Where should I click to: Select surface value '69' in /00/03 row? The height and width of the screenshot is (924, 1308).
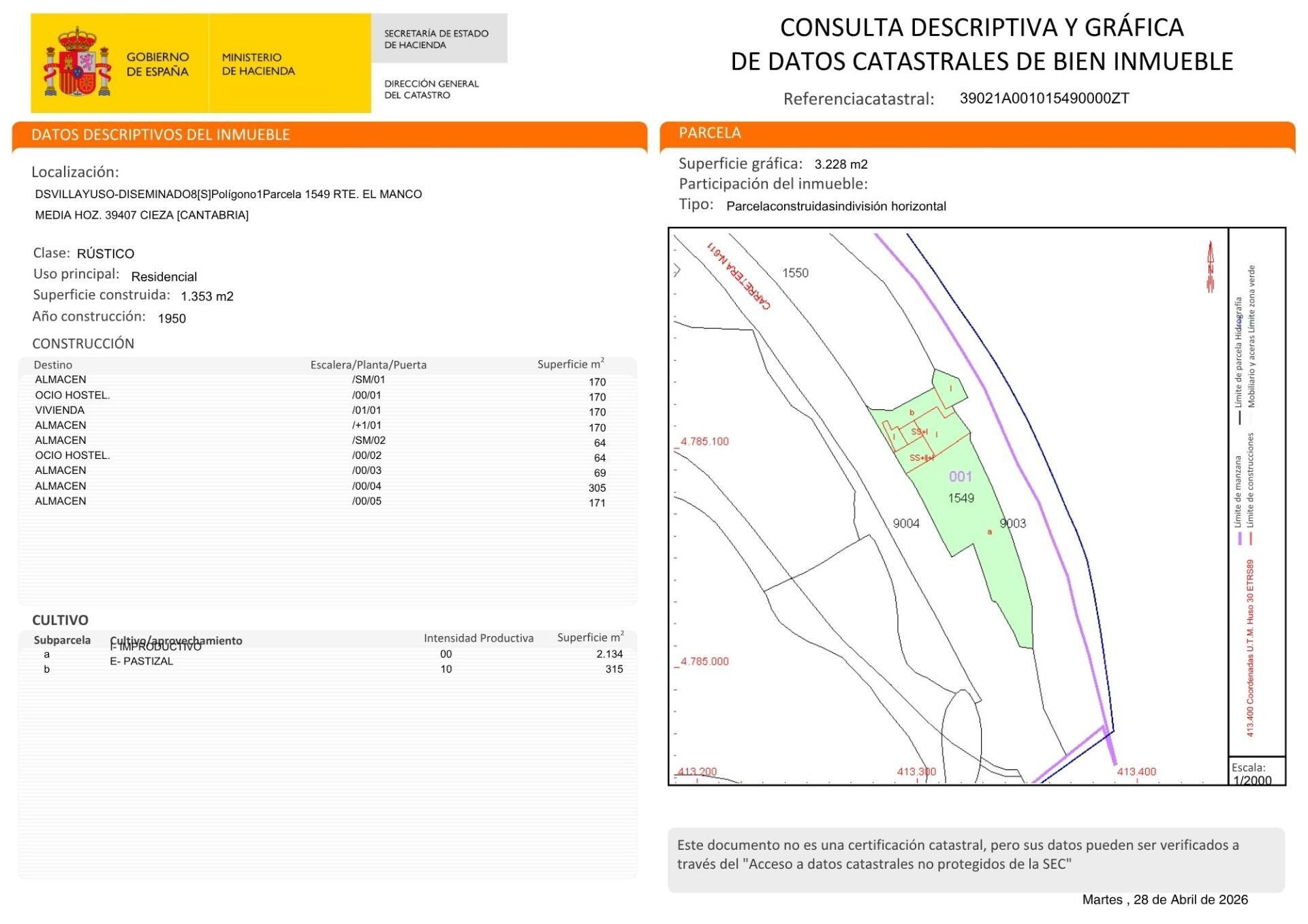pyautogui.click(x=599, y=473)
